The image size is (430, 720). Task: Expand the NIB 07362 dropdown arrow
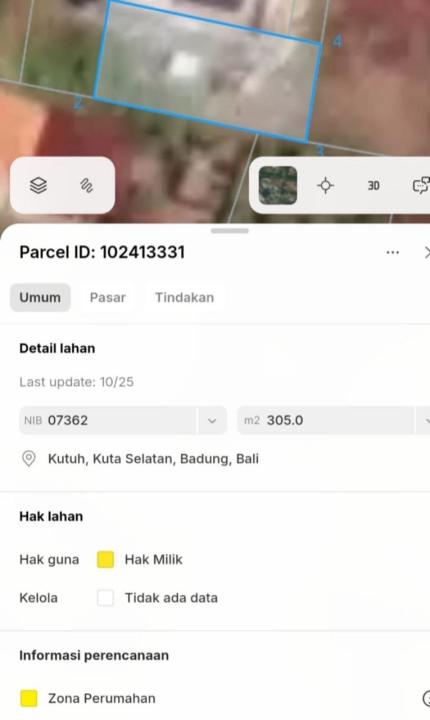[x=212, y=420]
